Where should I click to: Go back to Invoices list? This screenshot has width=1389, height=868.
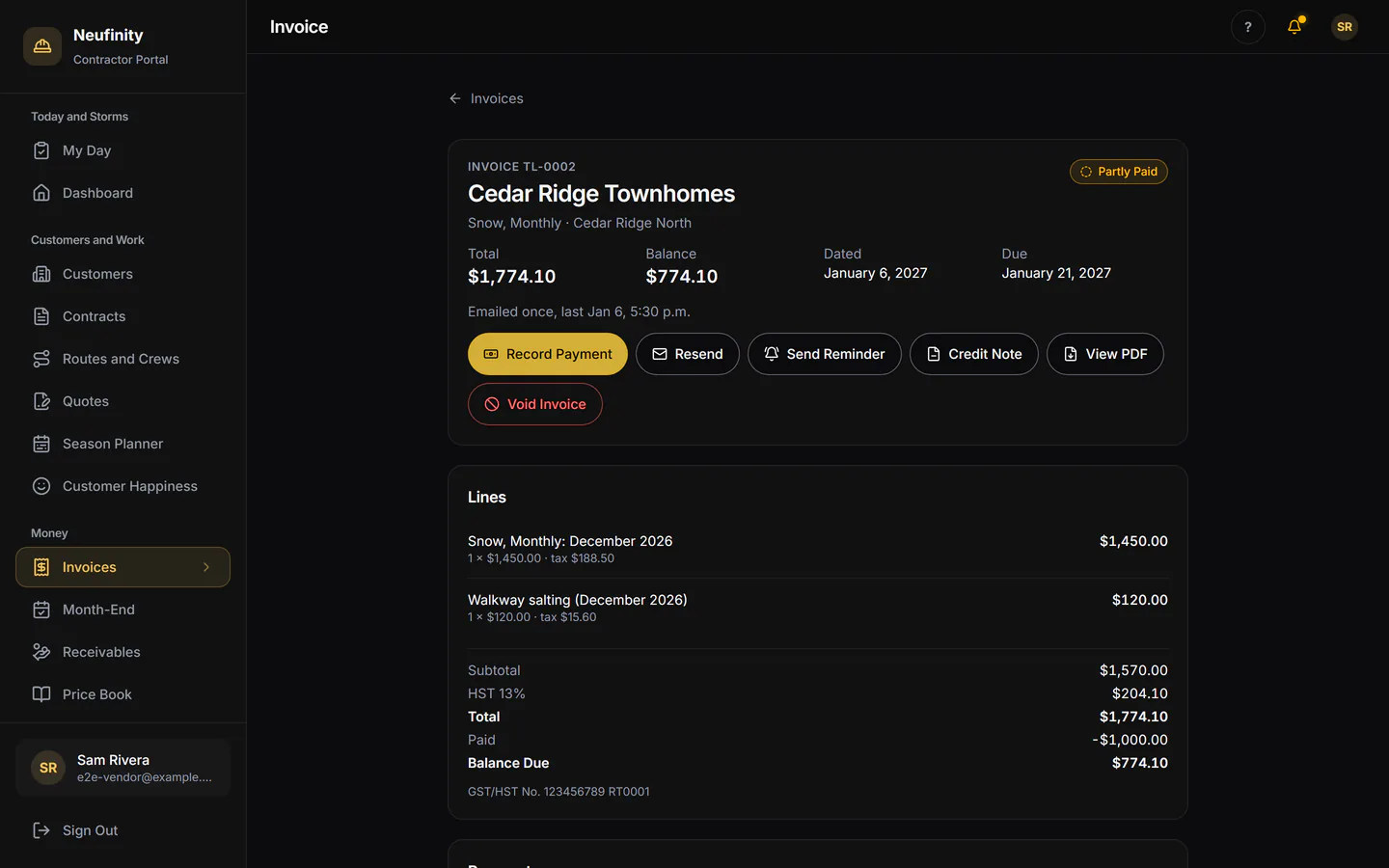486,98
